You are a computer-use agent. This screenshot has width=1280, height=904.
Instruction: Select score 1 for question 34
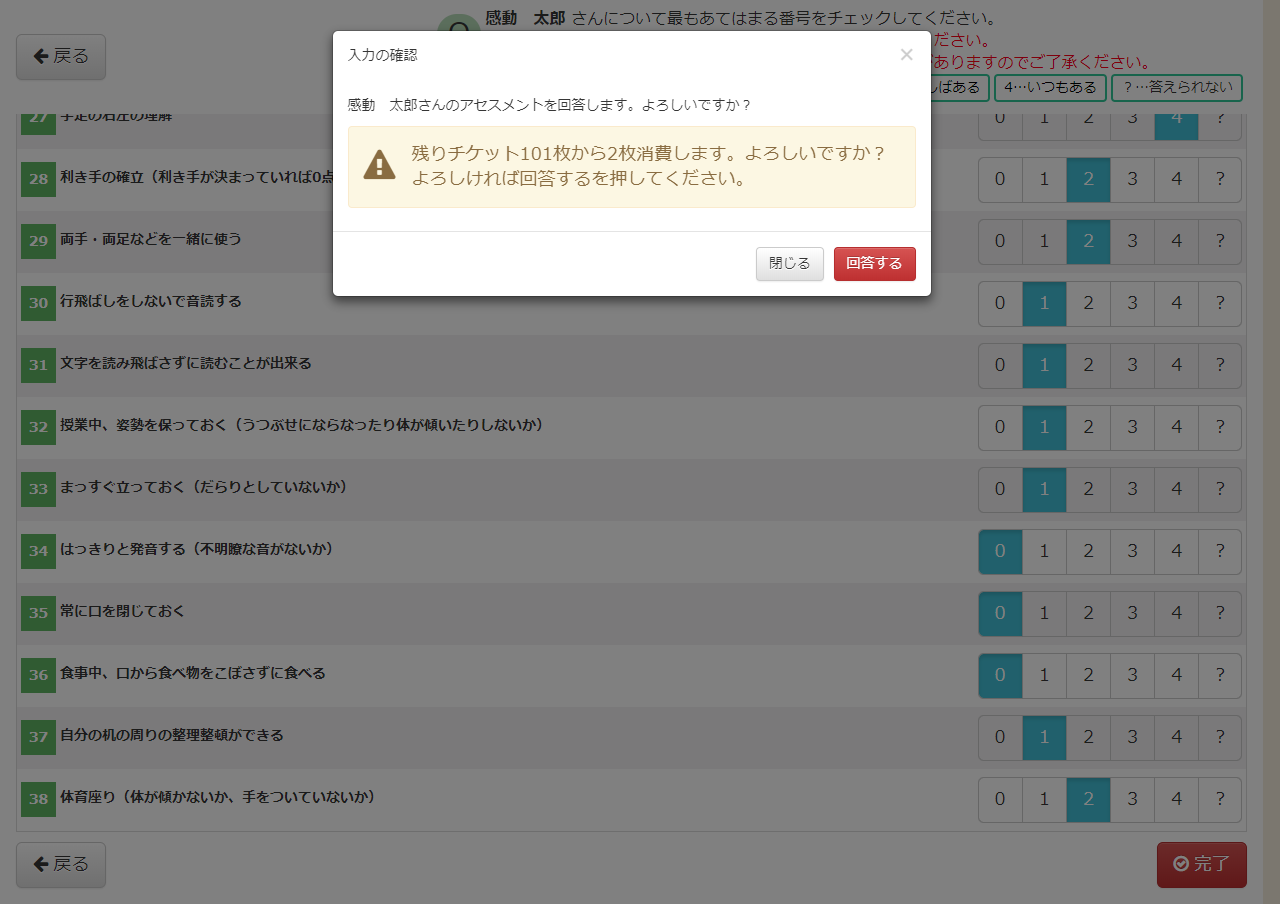(x=1044, y=552)
